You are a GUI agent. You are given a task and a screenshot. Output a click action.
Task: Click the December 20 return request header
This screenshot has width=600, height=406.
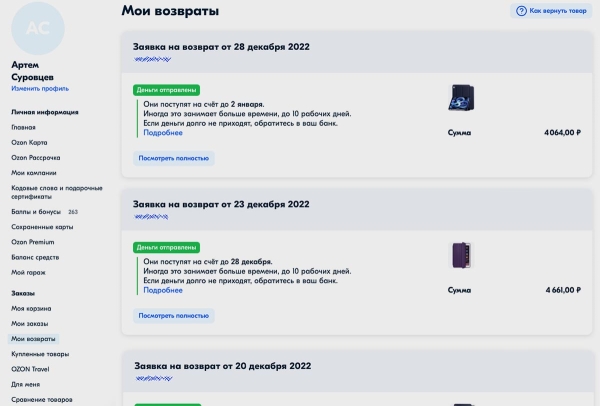pyautogui.click(x=212, y=368)
